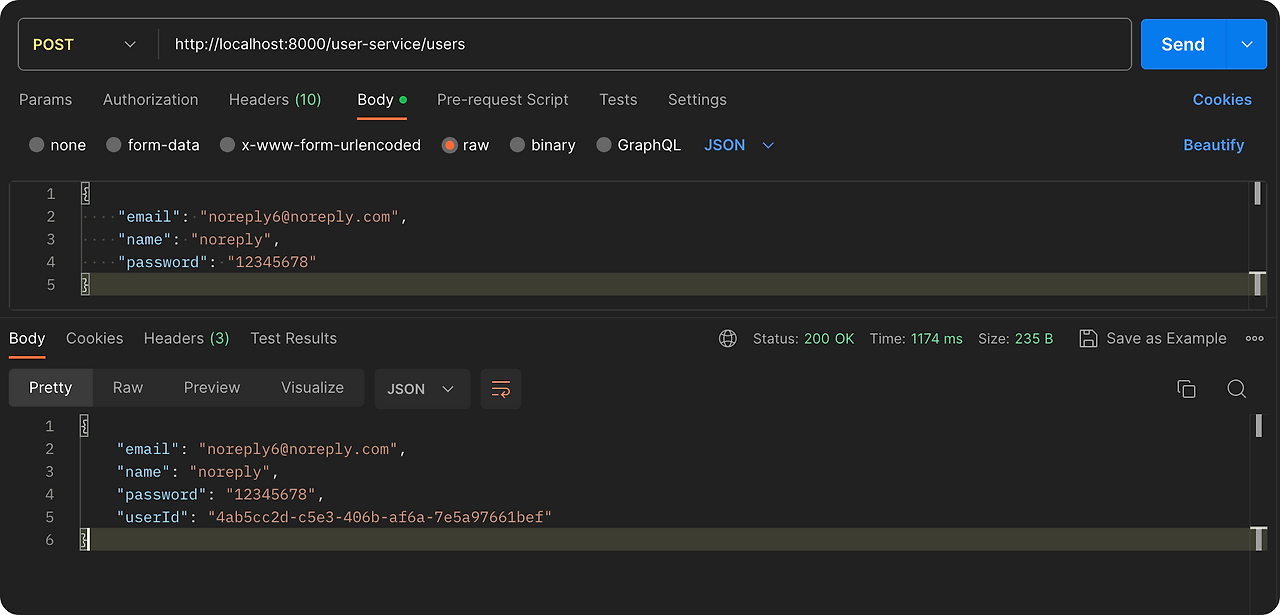Click the request URL input field
Image resolution: width=1280 pixels, height=615 pixels.
pos(640,44)
